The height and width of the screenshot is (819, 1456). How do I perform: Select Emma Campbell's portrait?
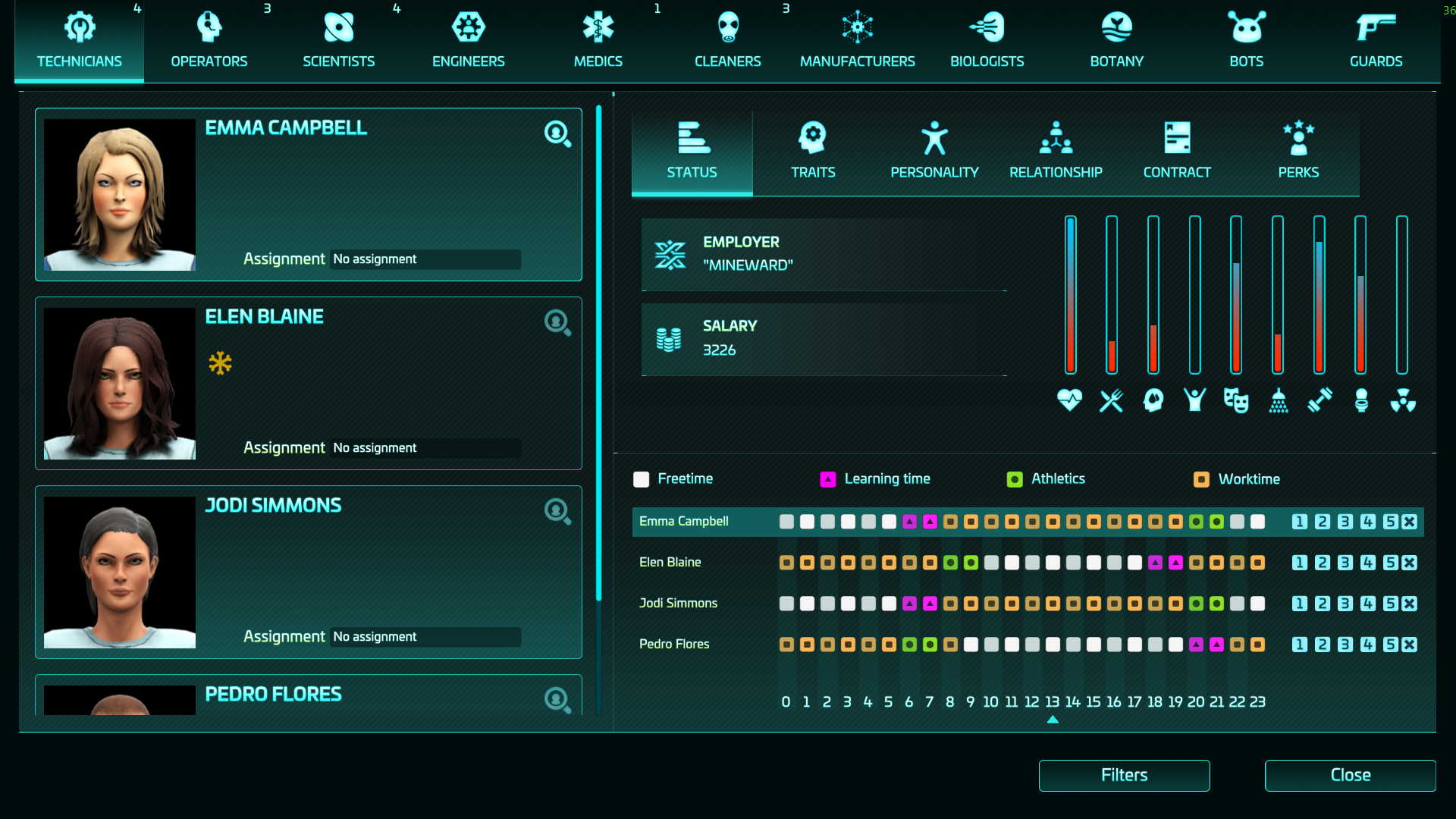(x=120, y=195)
